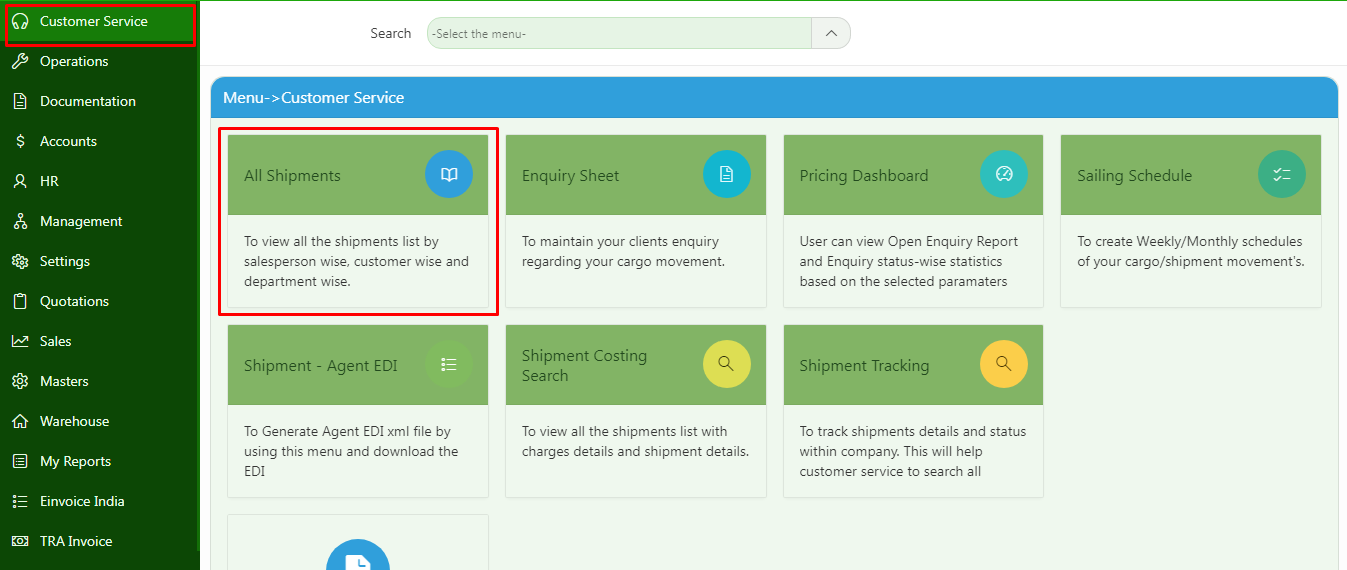
Task: Click the wrench icon beside Operations
Action: click(20, 61)
